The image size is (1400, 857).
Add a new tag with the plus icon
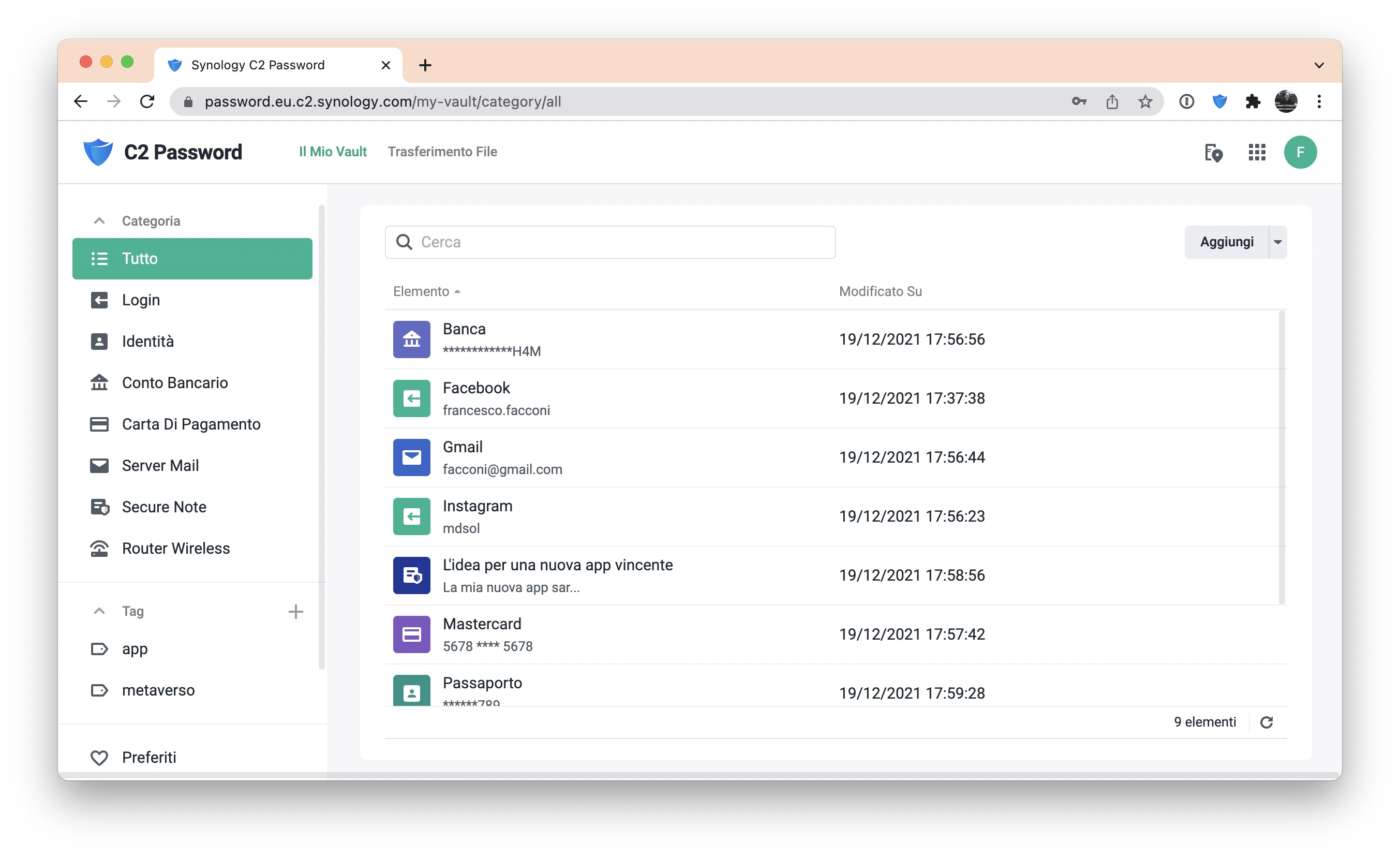[295, 610]
